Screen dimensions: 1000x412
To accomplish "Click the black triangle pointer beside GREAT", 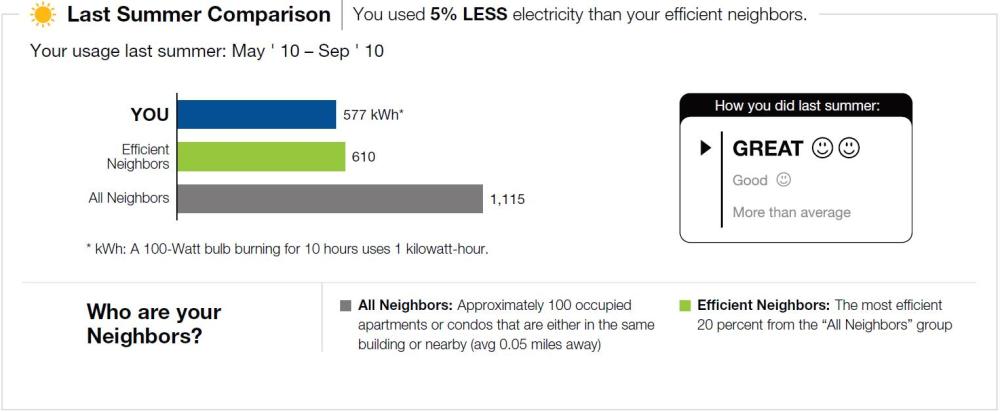I will (705, 148).
